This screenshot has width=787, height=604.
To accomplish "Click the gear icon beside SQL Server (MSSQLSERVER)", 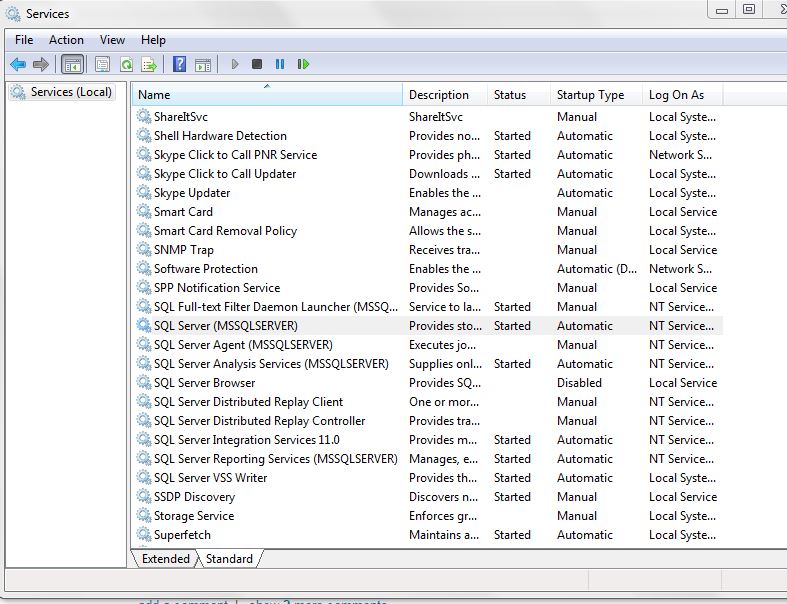I will 144,326.
